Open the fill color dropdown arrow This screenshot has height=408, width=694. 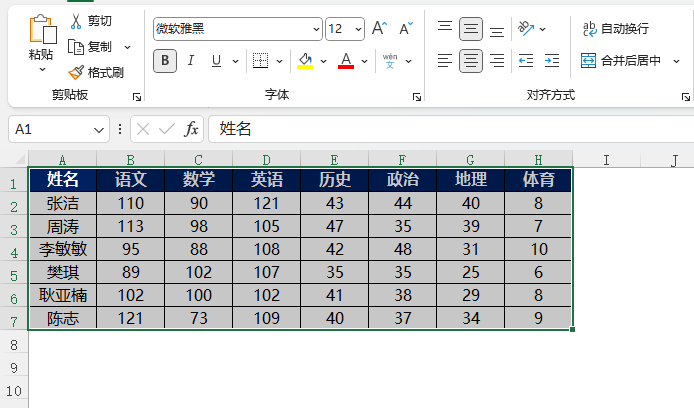click(x=324, y=61)
